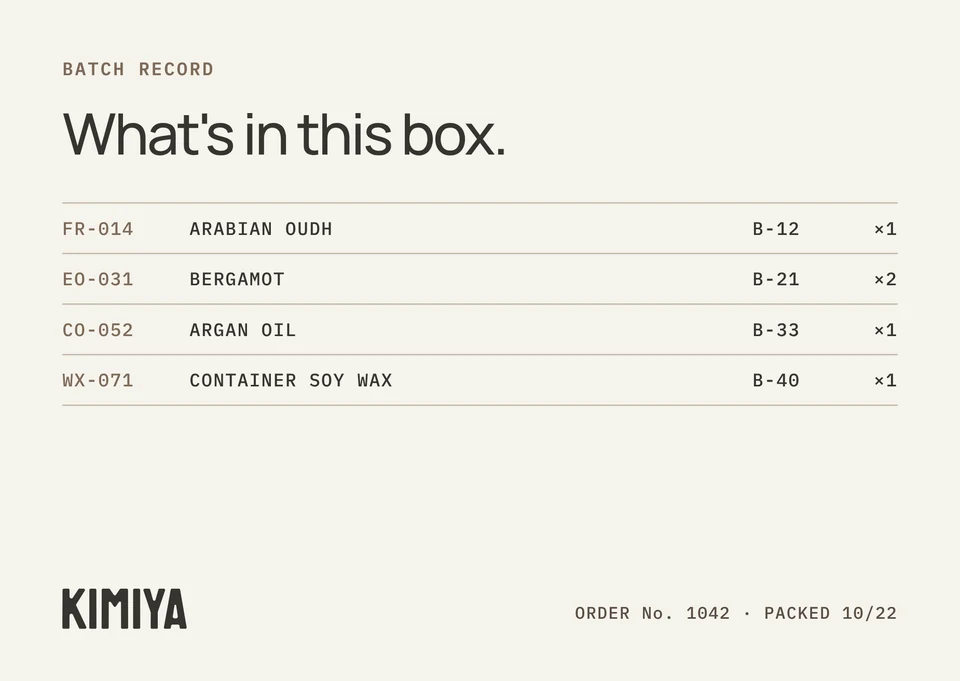The image size is (960, 681).
Task: Click the ×2 quantity for Bergamot
Action: [x=885, y=279]
